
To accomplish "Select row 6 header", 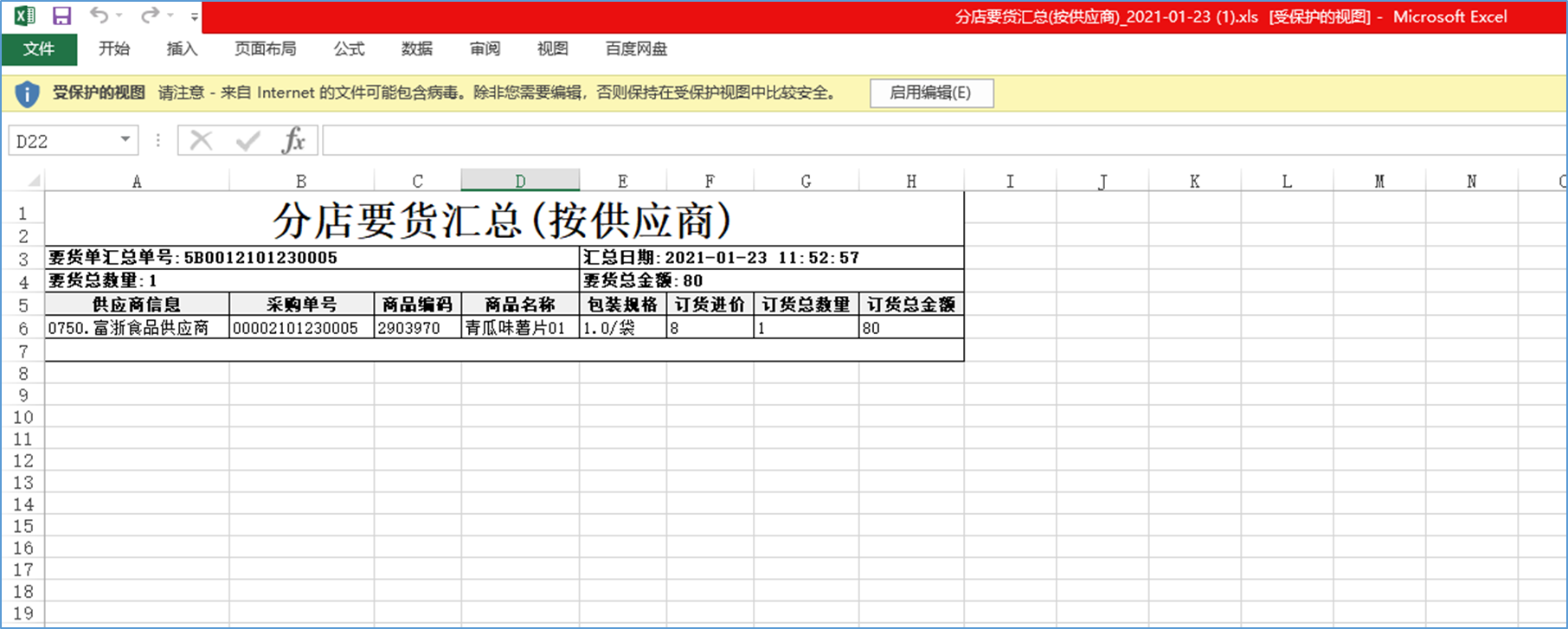I will (x=23, y=329).
